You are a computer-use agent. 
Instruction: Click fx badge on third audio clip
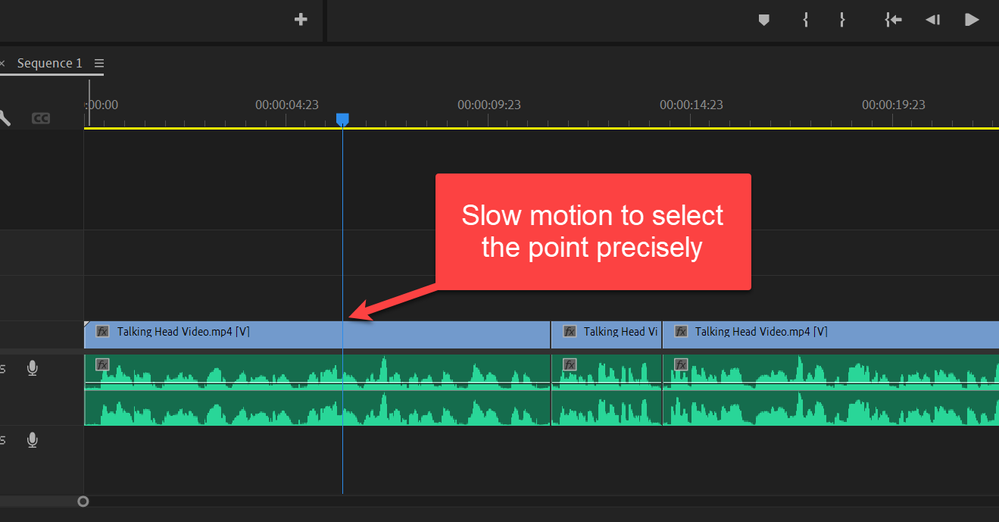pyautogui.click(x=681, y=365)
